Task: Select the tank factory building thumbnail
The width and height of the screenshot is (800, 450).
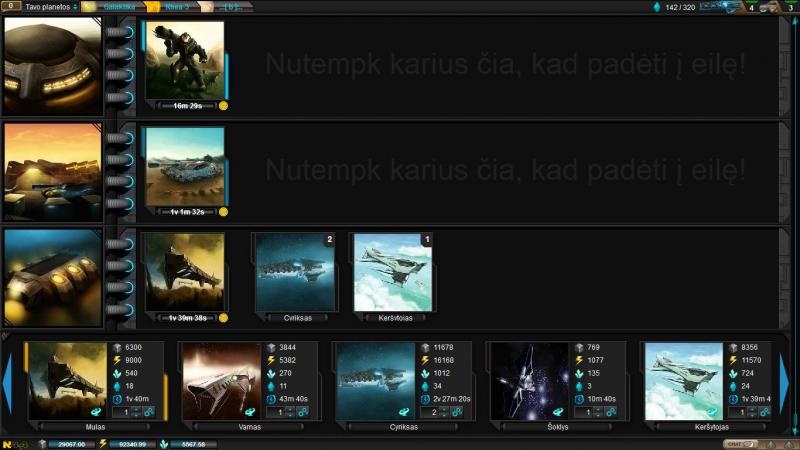Action: (x=52, y=172)
